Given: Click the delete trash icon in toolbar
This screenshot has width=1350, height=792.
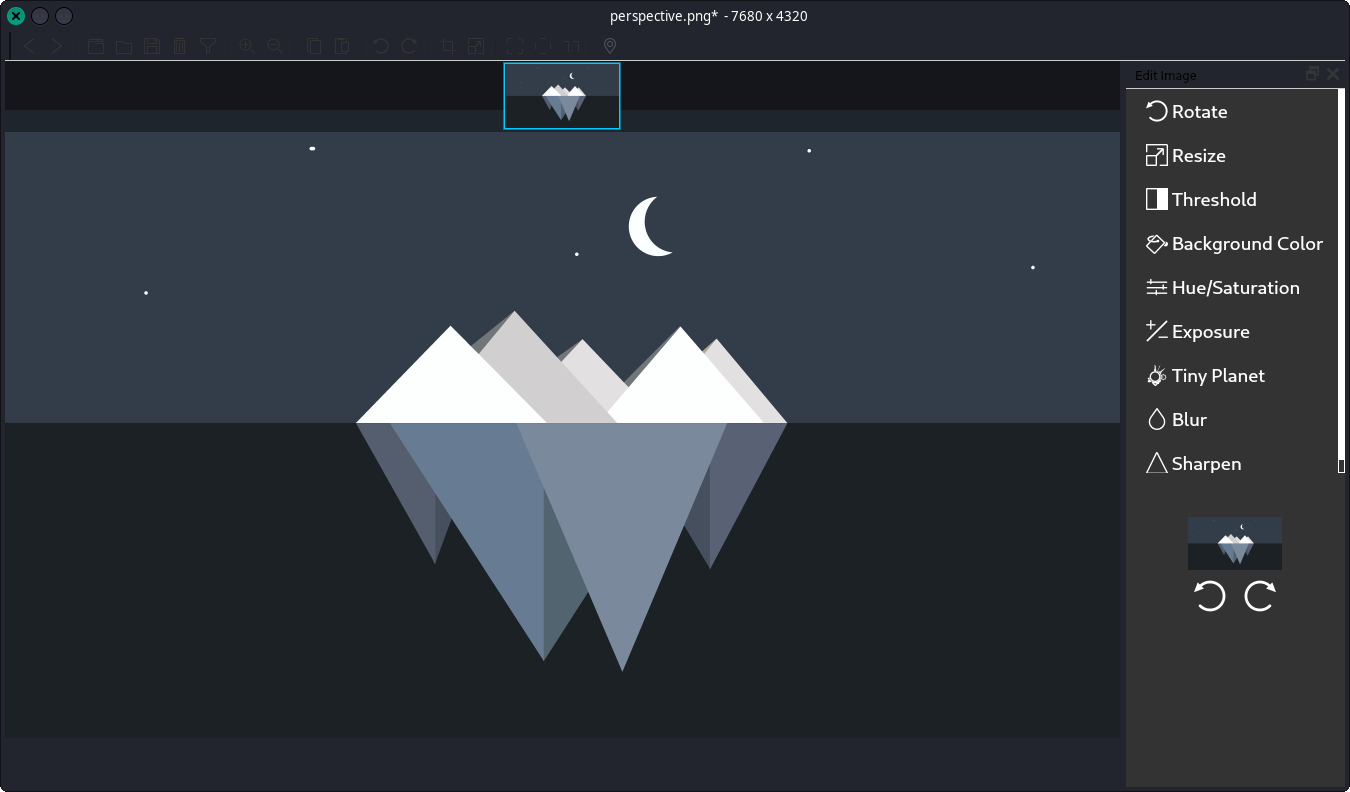Looking at the screenshot, I should [x=180, y=46].
